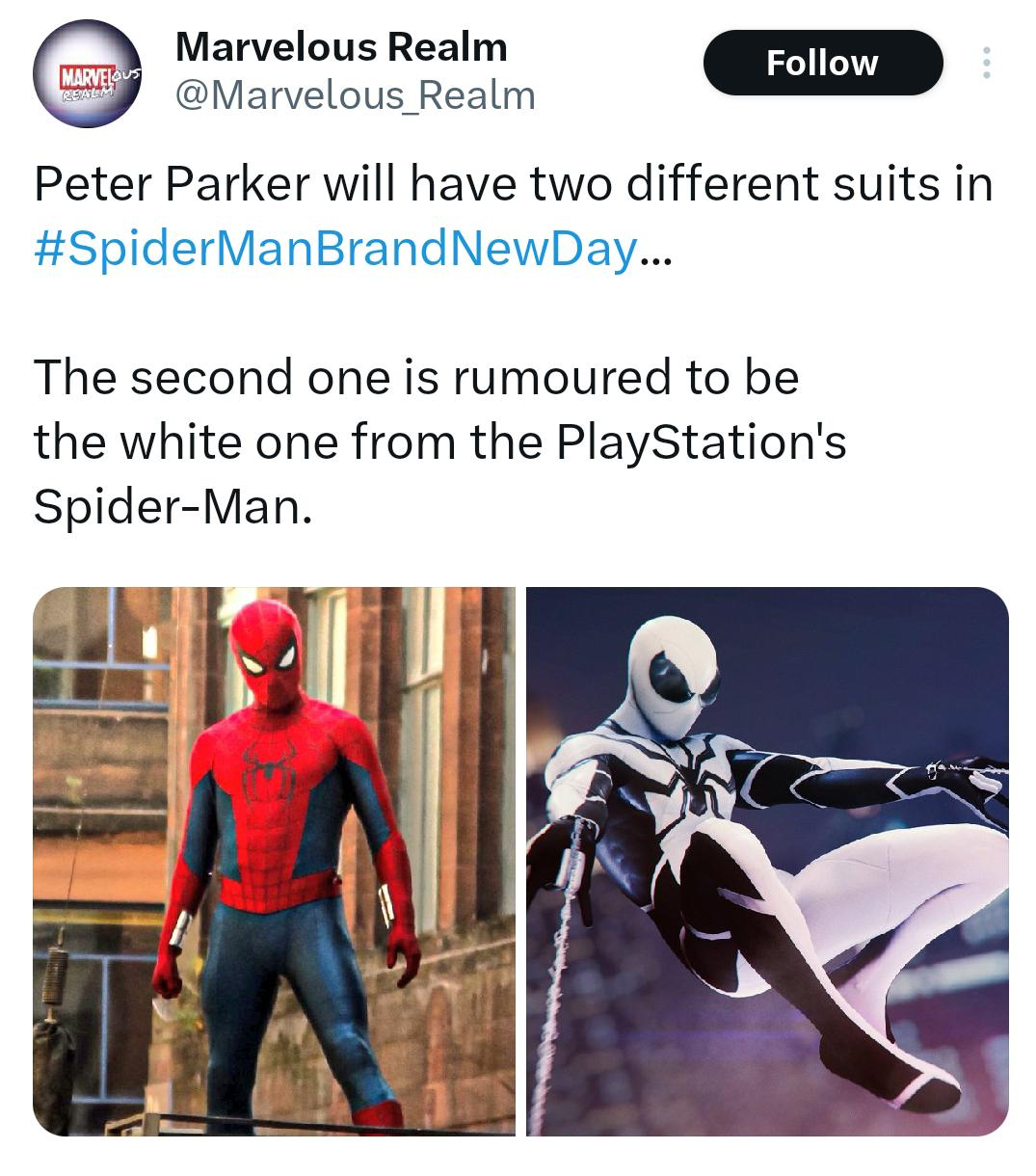1036x1176 pixels.
Task: View the red Spider-Man suit photo
Action: [x=274, y=861]
